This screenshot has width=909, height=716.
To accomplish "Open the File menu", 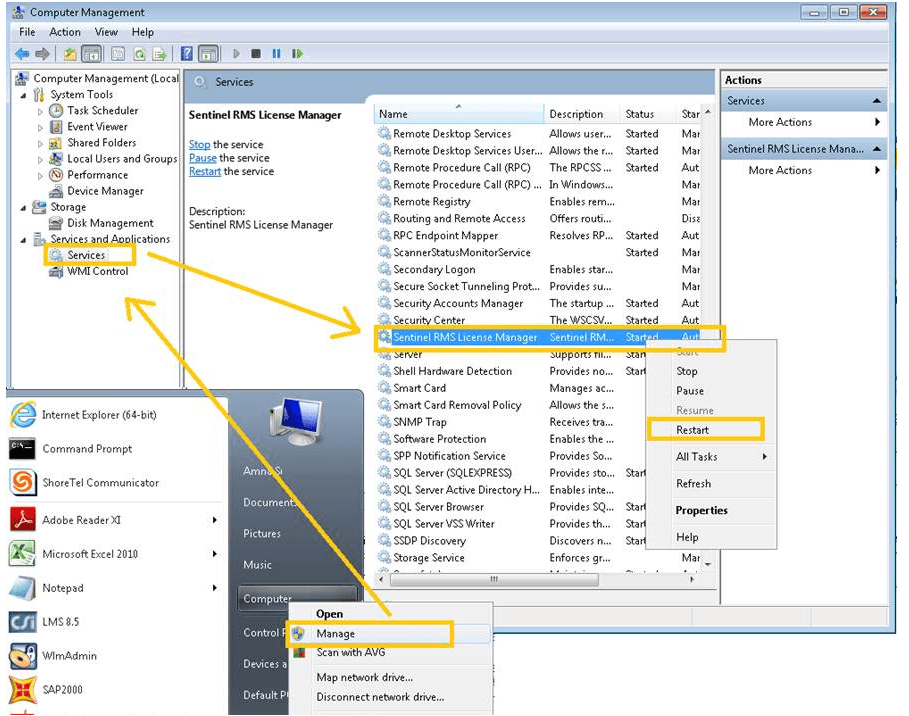I will click(27, 32).
